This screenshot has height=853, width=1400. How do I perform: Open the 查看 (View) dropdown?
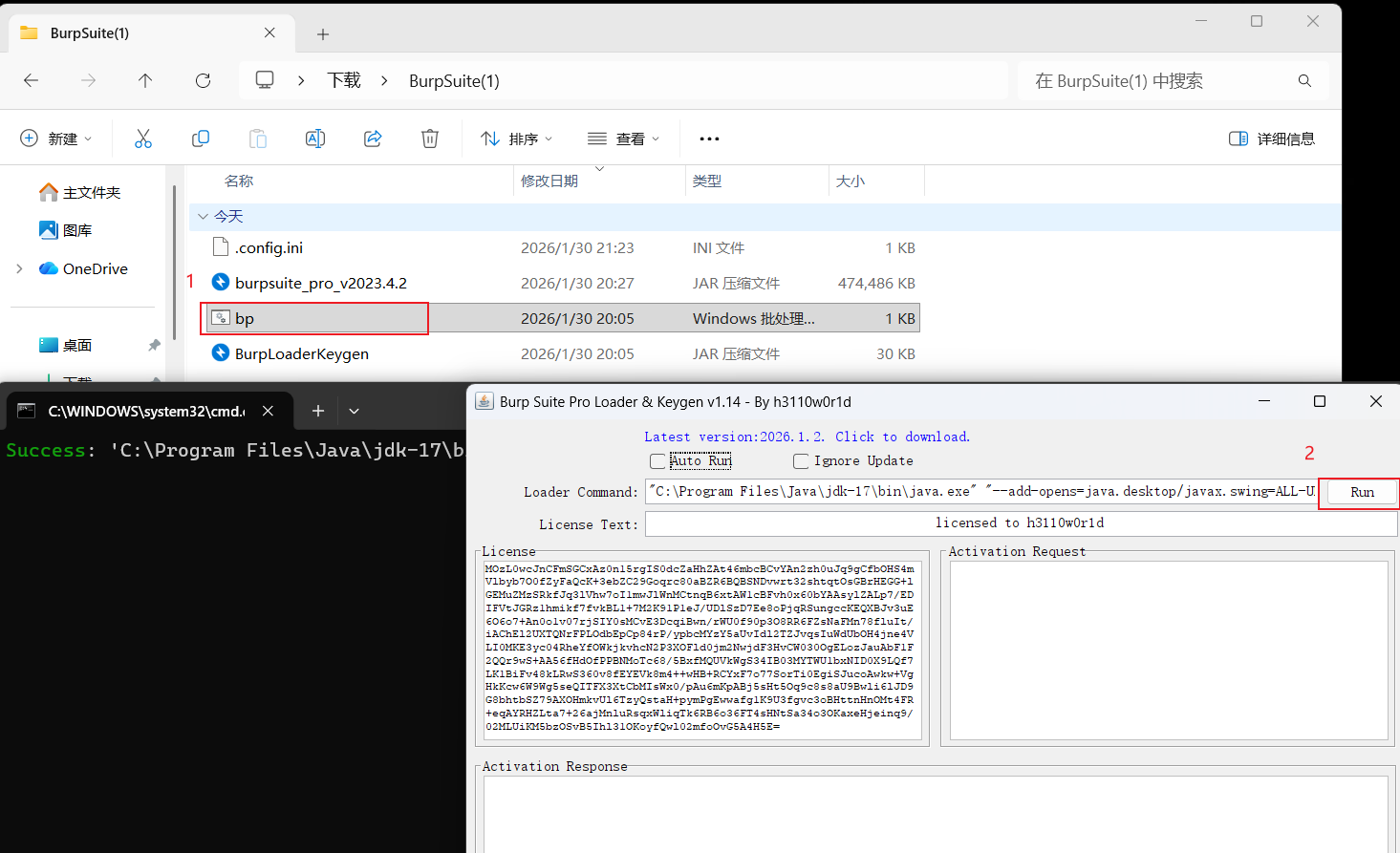[624, 139]
